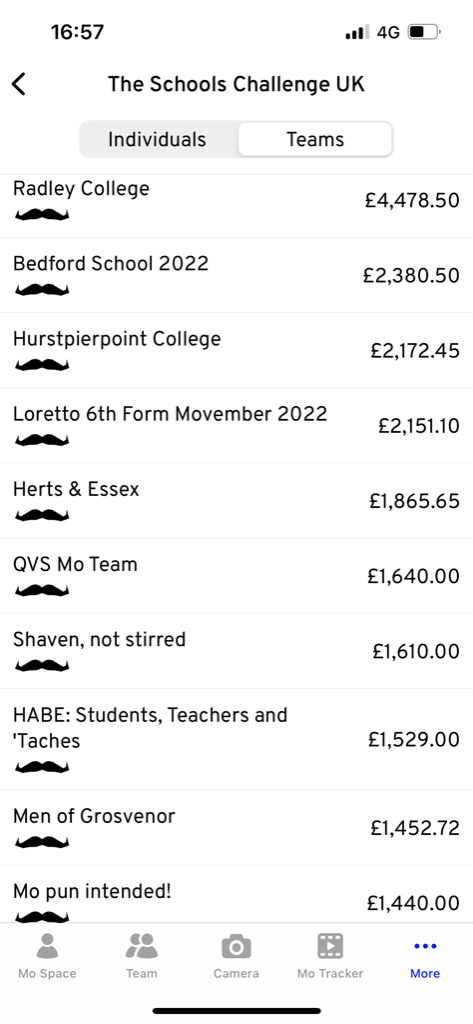Image resolution: width=473 pixels, height=1024 pixels.
Task: Open the Camera icon
Action: click(236, 946)
